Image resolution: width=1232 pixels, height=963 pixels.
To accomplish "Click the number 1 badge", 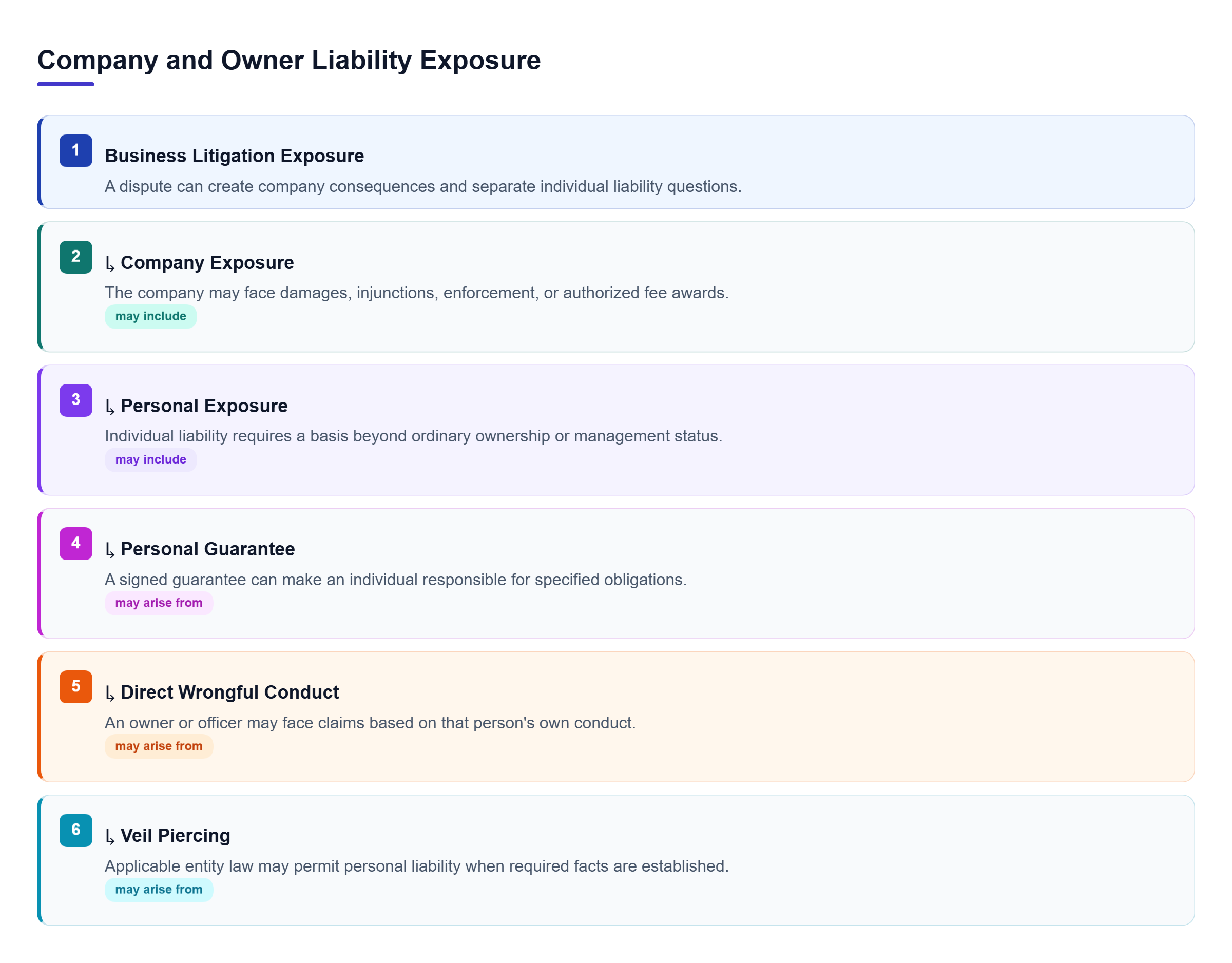I will pos(75,150).
